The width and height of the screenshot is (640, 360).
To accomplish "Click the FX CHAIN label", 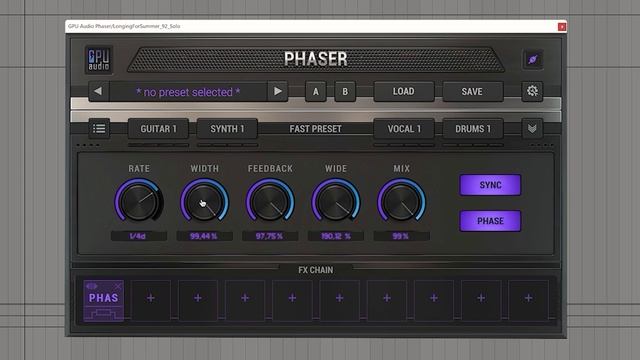I will pyautogui.click(x=316, y=270).
